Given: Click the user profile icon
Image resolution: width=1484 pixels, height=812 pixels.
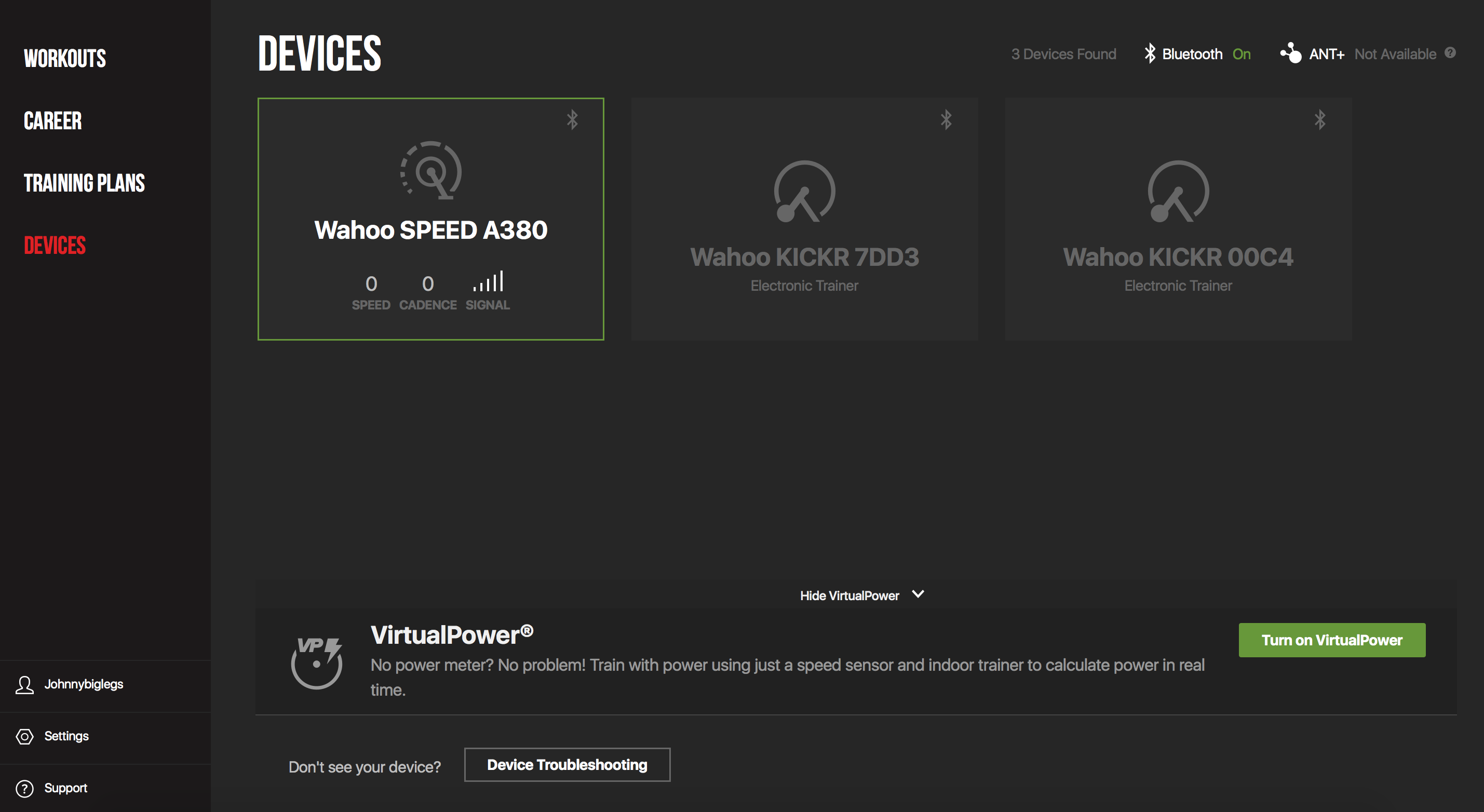Looking at the screenshot, I should tap(24, 685).
